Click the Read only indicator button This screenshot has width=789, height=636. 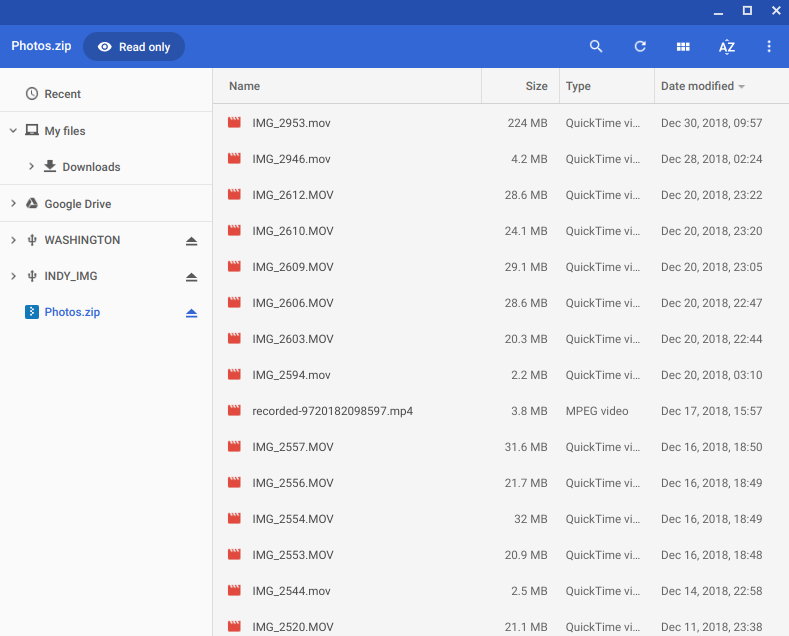[134, 47]
